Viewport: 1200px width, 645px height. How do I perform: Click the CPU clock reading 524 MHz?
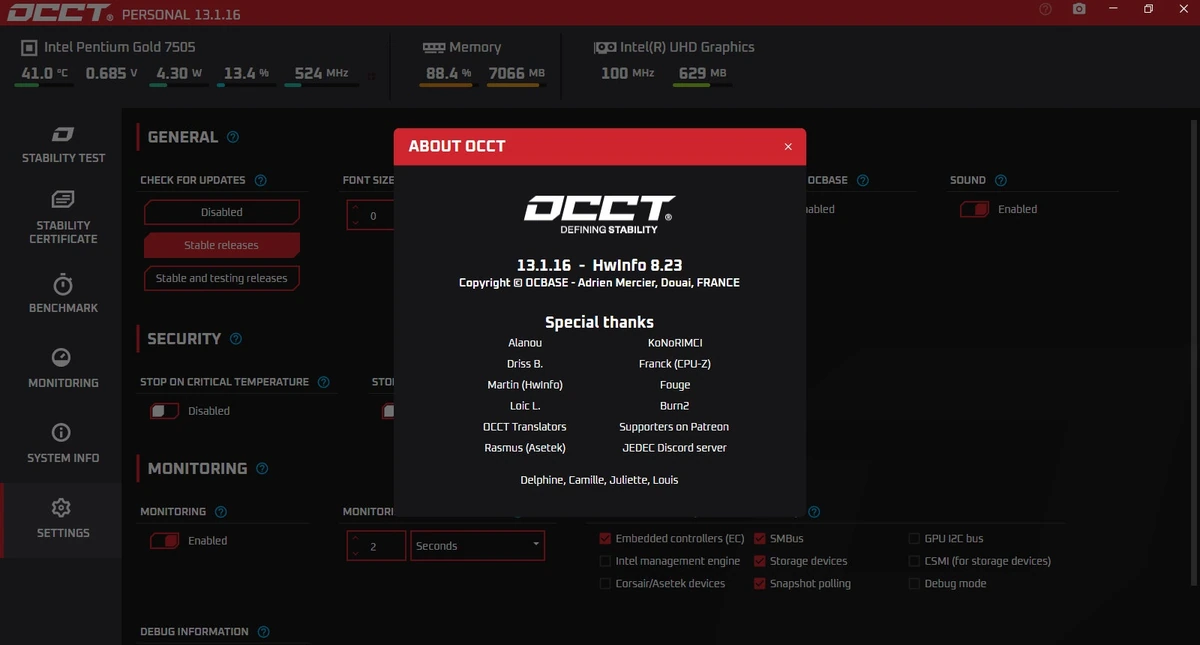pos(321,73)
